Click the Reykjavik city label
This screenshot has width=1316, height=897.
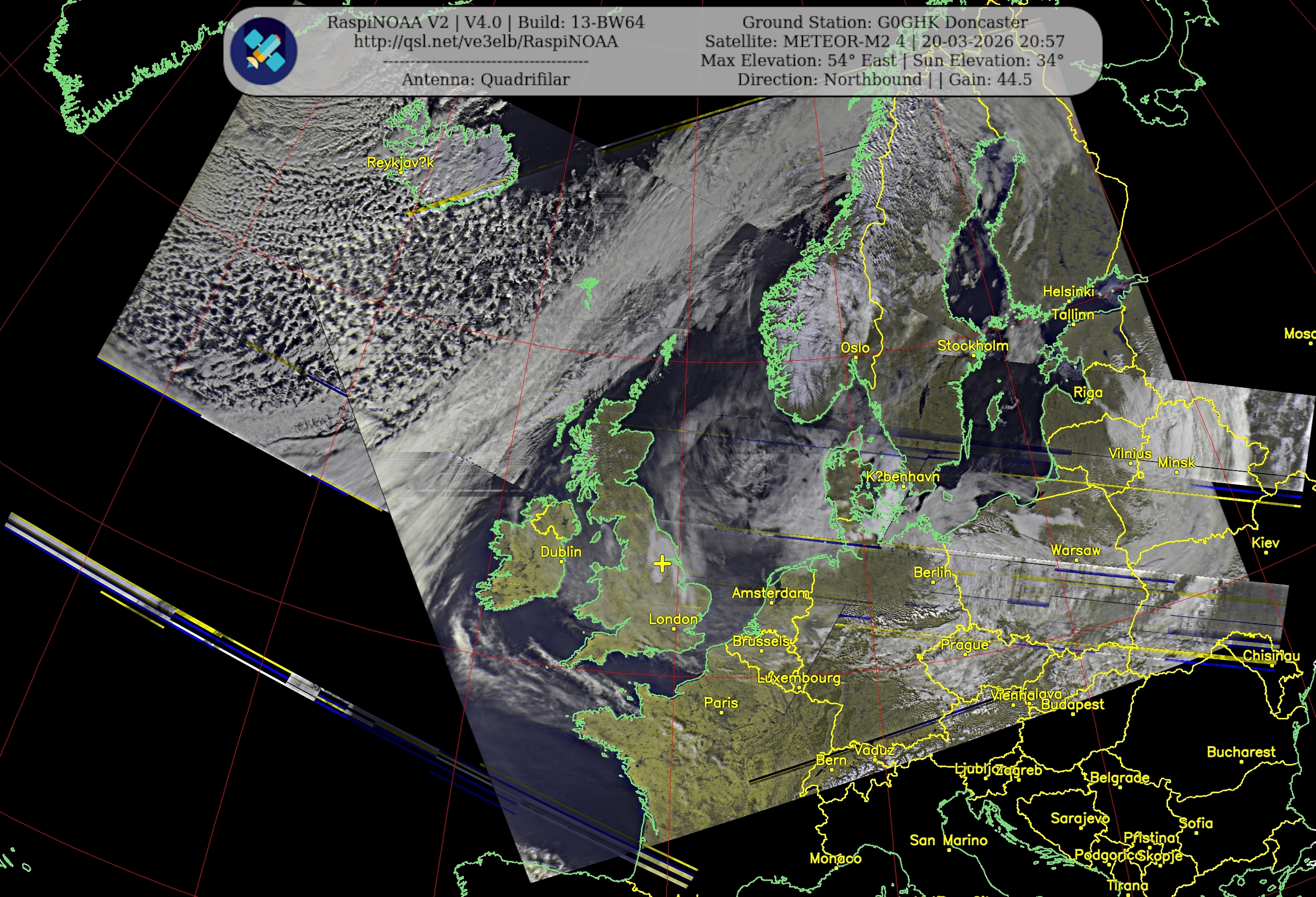click(x=400, y=163)
